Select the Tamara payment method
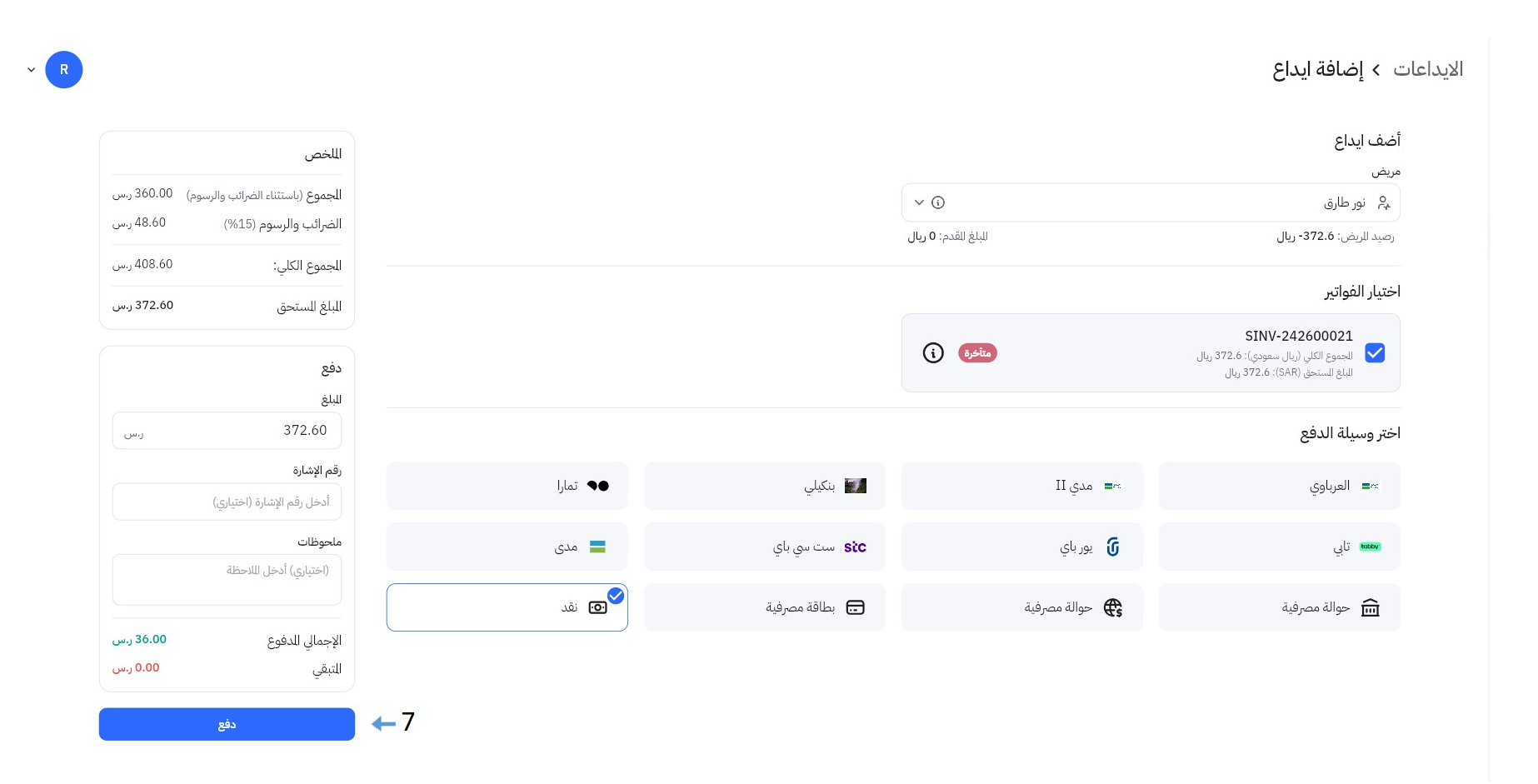Image resolution: width=1538 pixels, height=784 pixels. click(507, 486)
